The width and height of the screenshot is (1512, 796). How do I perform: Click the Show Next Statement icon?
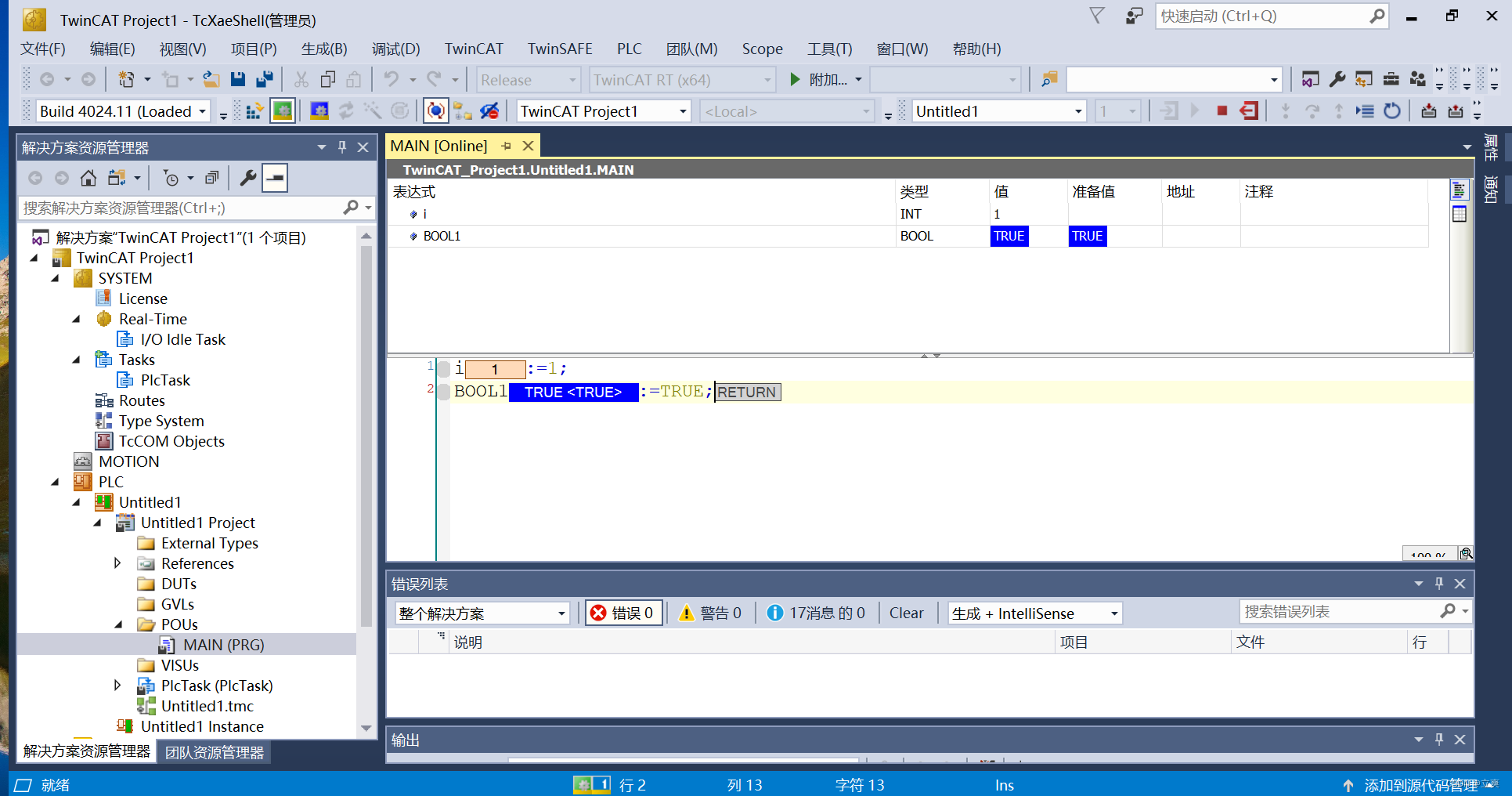click(1365, 111)
